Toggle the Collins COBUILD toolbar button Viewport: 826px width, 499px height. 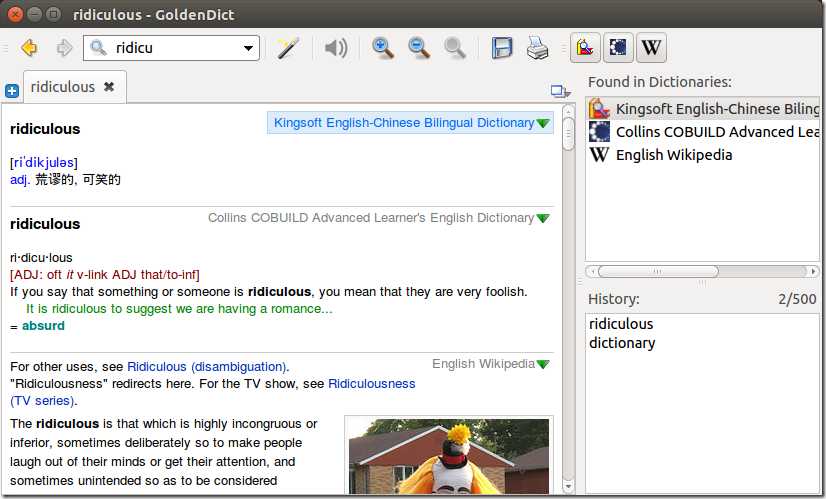pyautogui.click(x=618, y=48)
